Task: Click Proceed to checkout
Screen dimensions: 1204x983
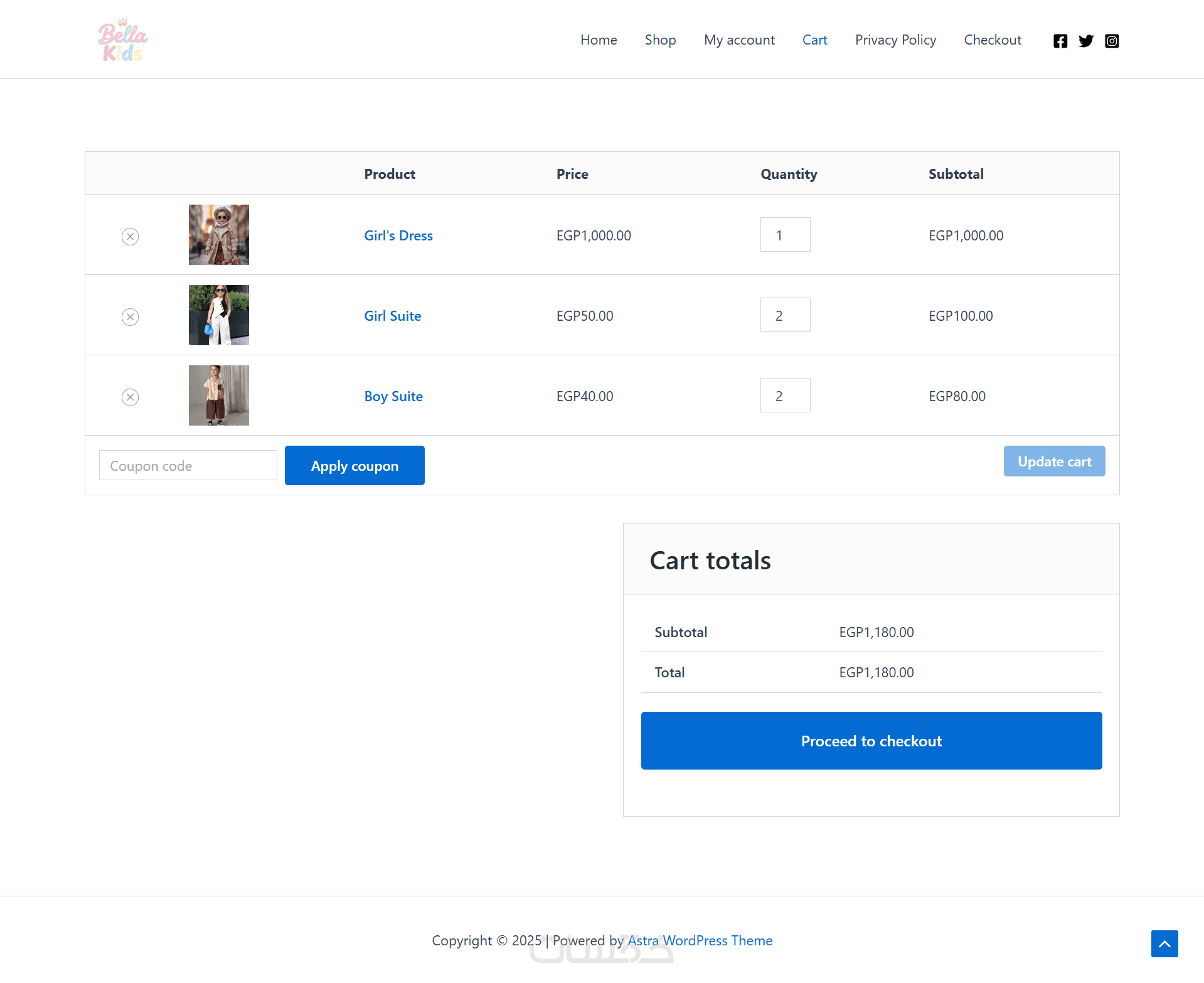Action: 871,740
